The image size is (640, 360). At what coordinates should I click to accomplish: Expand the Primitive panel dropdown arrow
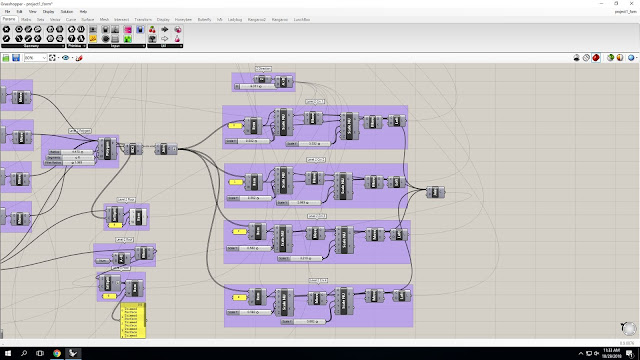[84, 46]
